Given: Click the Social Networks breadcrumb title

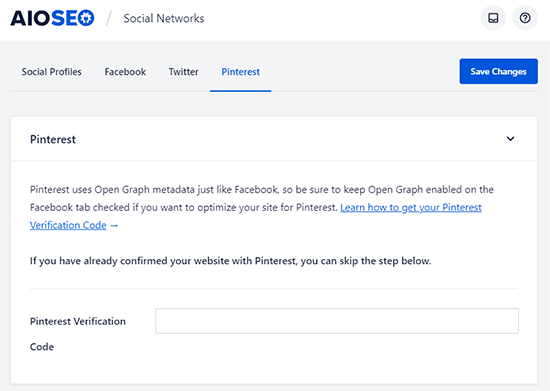Looking at the screenshot, I should pos(164,18).
